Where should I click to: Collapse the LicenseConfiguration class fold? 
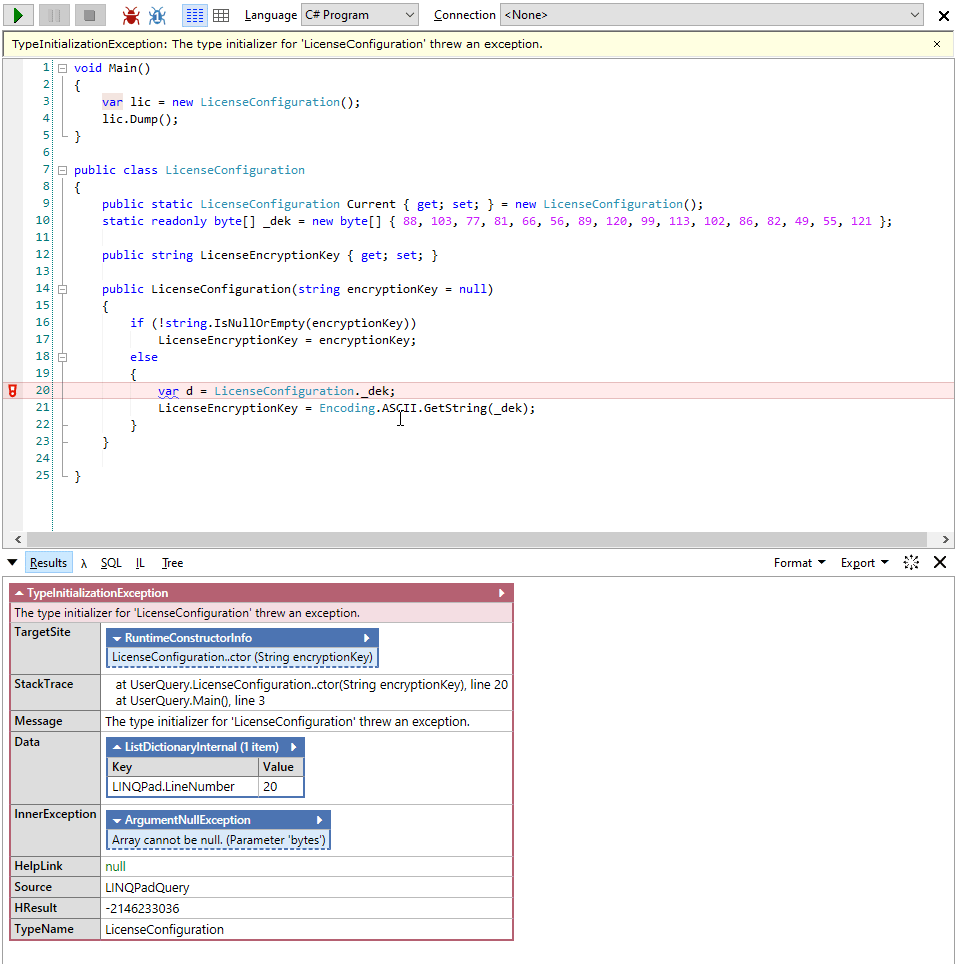click(62, 170)
